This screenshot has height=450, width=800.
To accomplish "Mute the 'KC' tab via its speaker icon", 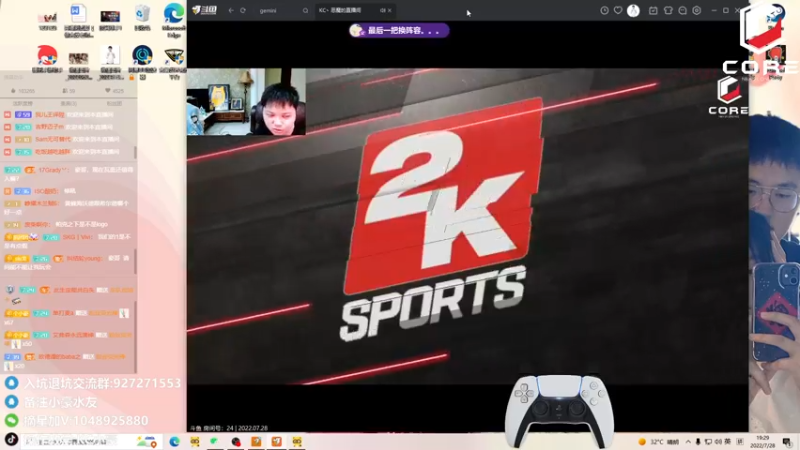I will pos(382,10).
